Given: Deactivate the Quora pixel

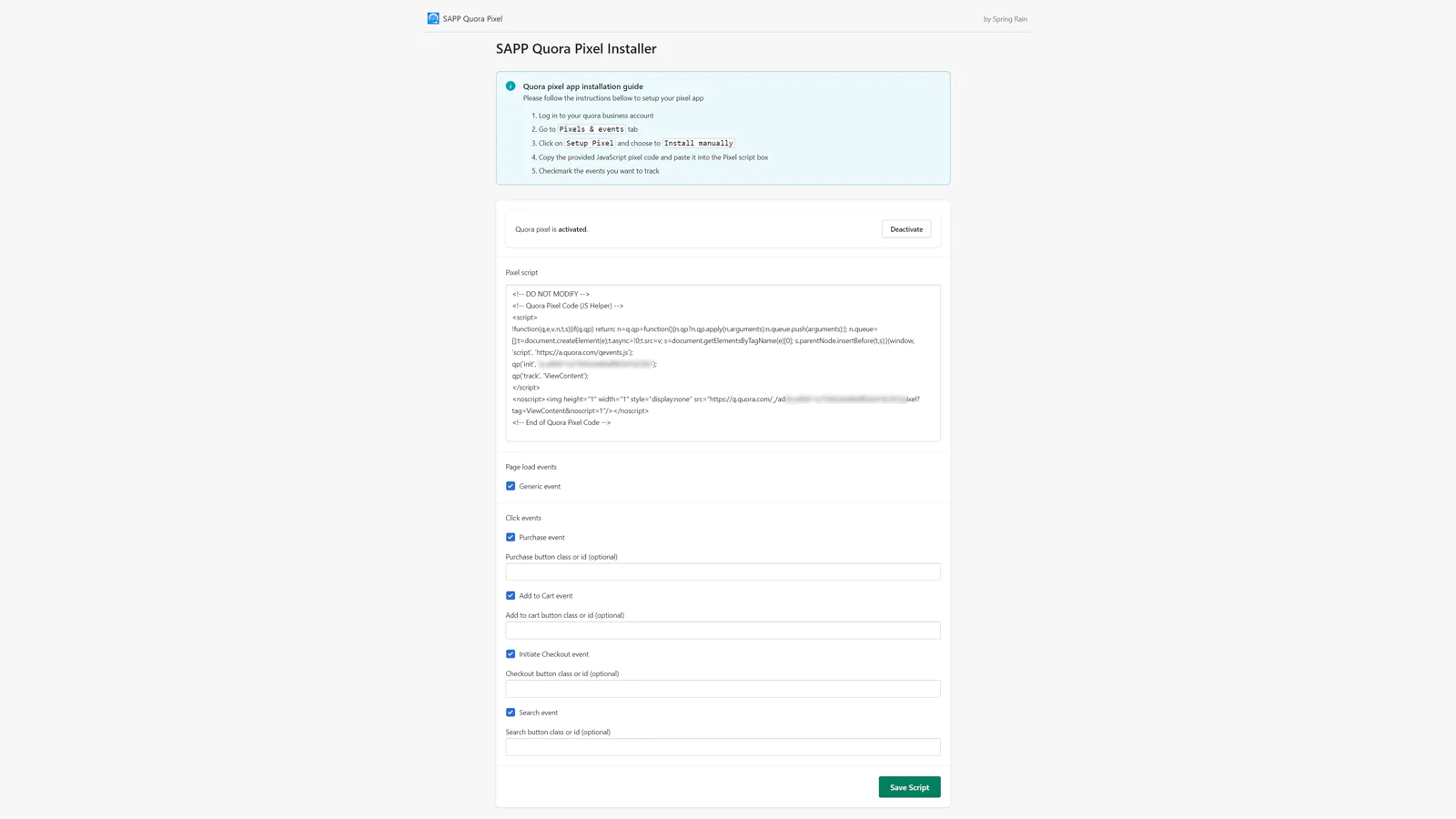Looking at the screenshot, I should (906, 229).
